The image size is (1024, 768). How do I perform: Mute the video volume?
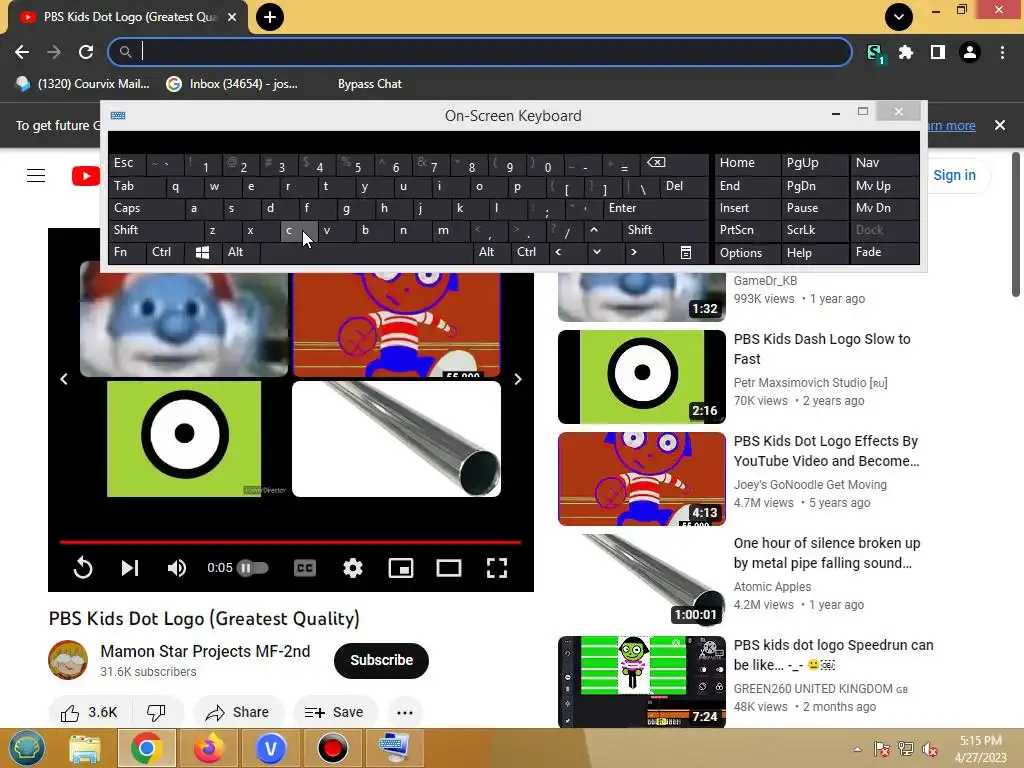[176, 568]
